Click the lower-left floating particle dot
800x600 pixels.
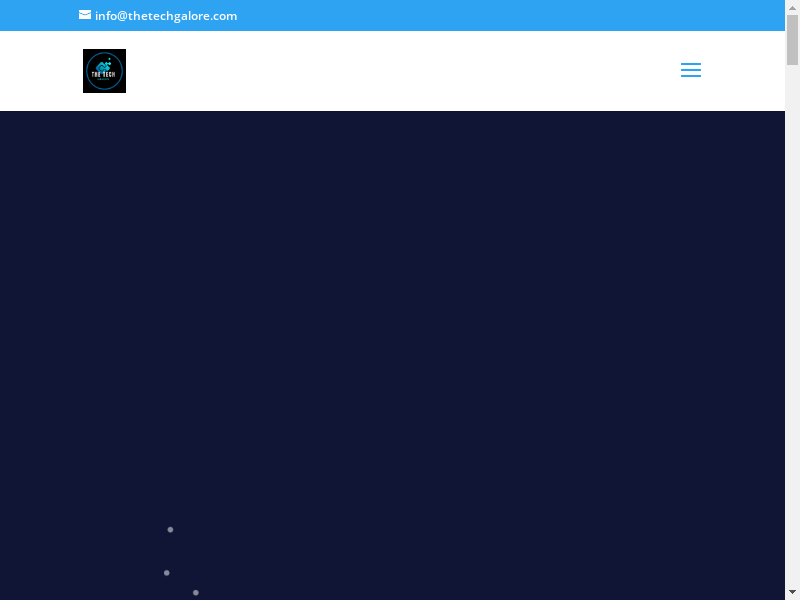coord(166,573)
